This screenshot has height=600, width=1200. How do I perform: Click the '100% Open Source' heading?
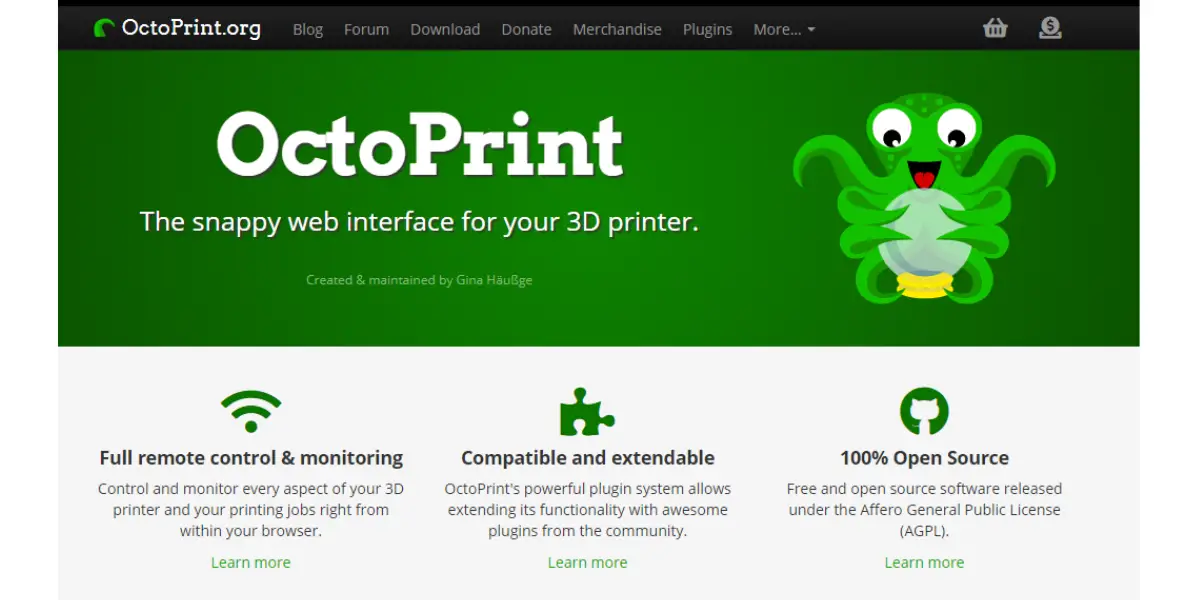pos(924,458)
